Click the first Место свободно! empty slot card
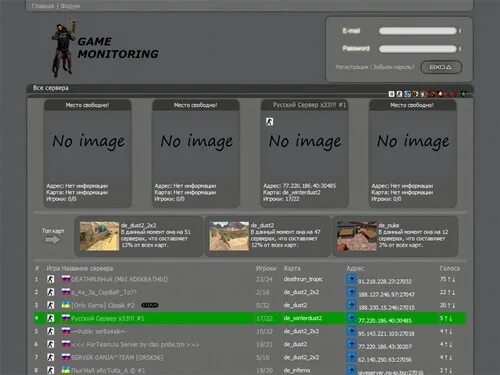The width and height of the screenshot is (500, 375). point(88,153)
